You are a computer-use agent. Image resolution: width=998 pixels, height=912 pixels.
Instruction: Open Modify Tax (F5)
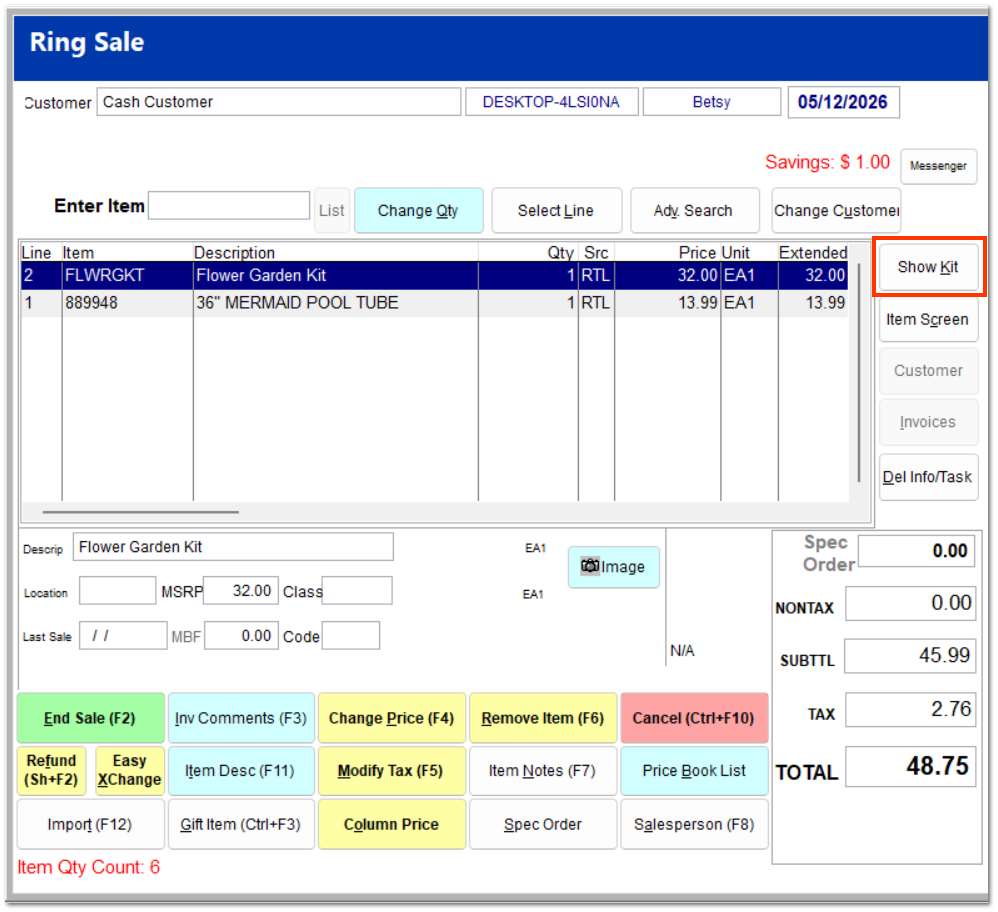coord(391,771)
